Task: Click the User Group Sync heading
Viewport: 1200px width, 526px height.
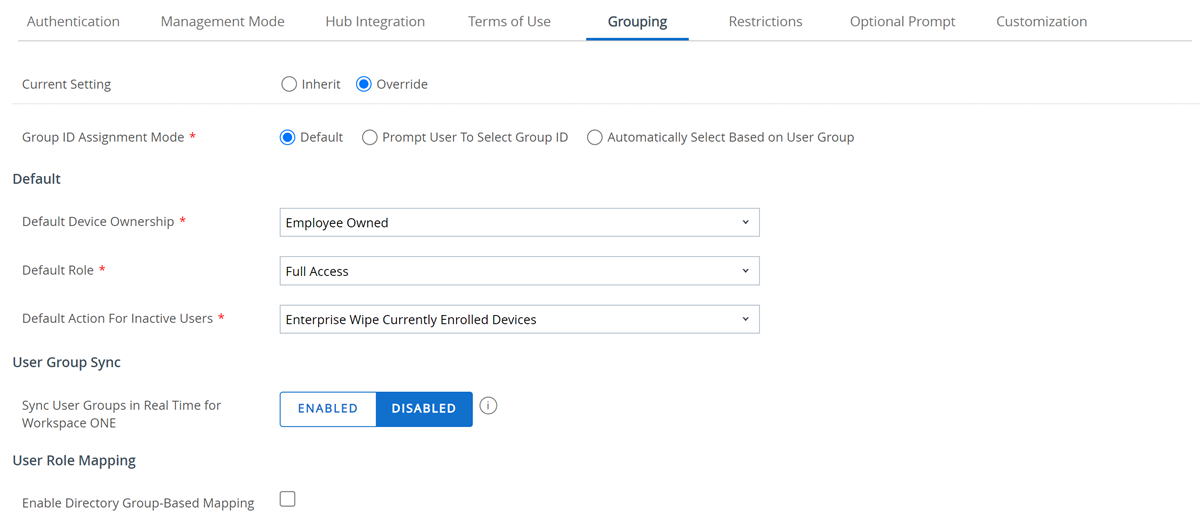Action: coord(66,362)
